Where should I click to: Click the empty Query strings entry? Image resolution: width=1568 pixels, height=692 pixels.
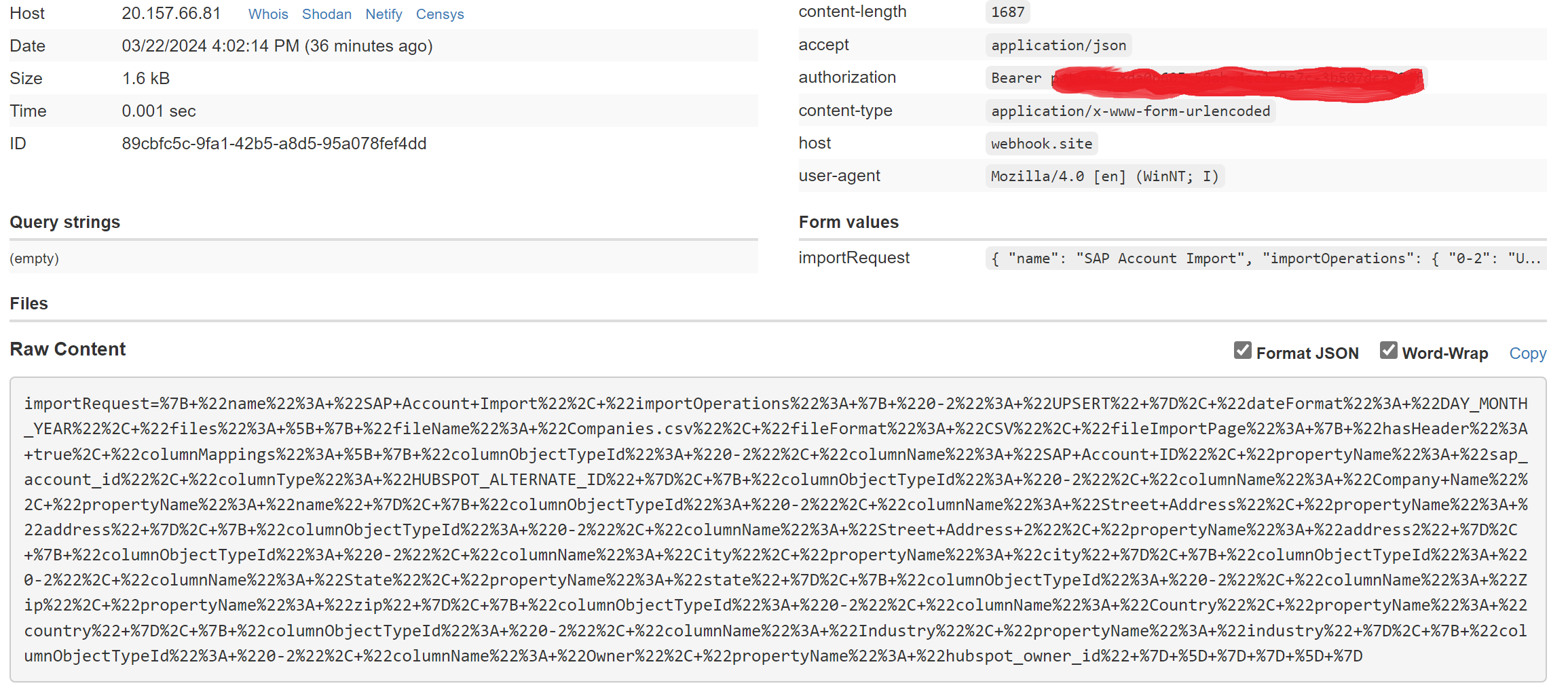pyautogui.click(x=34, y=258)
